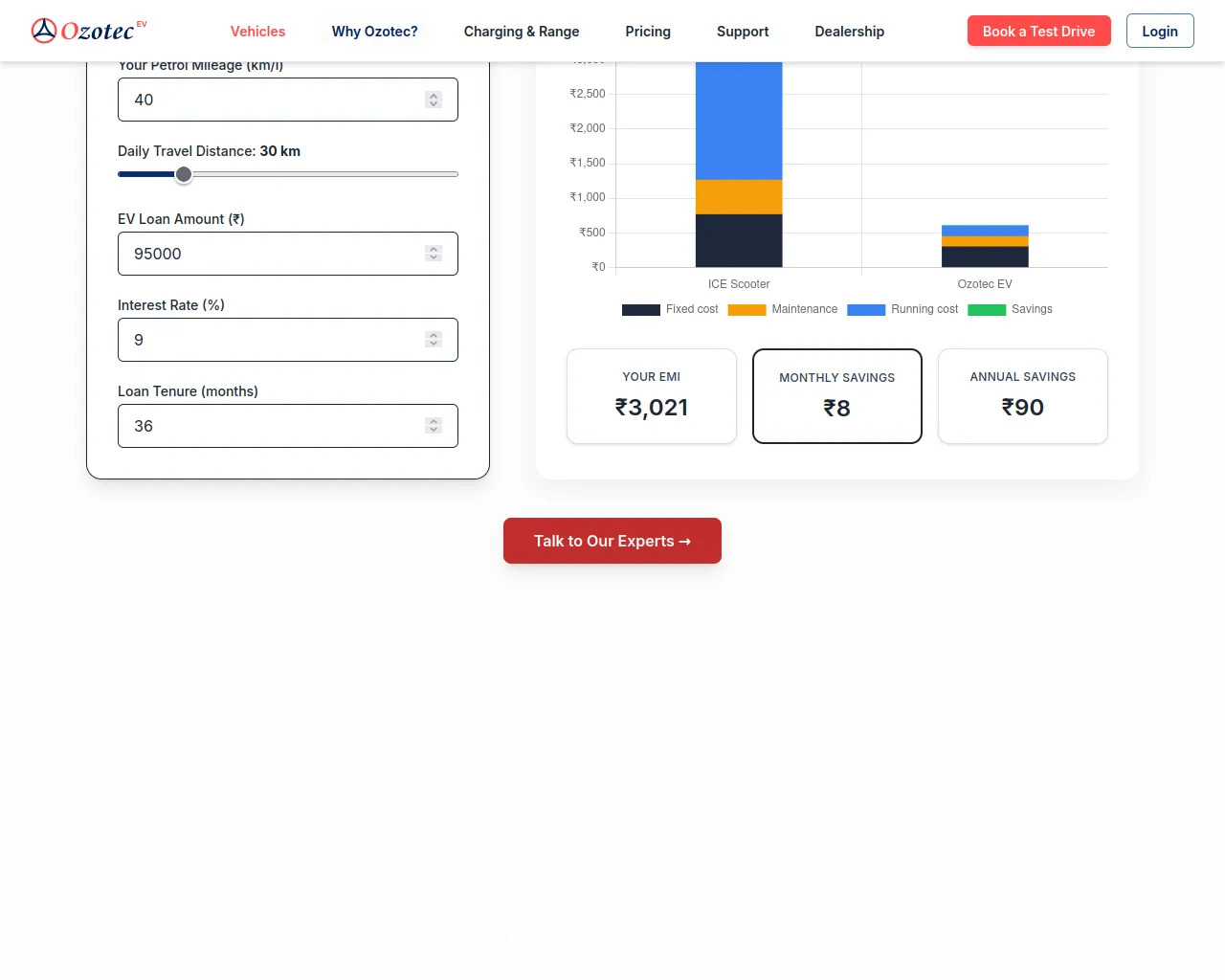This screenshot has height=980, width=1225.
Task: Click the "₹1,000" axis tick label
Action: coord(588,197)
